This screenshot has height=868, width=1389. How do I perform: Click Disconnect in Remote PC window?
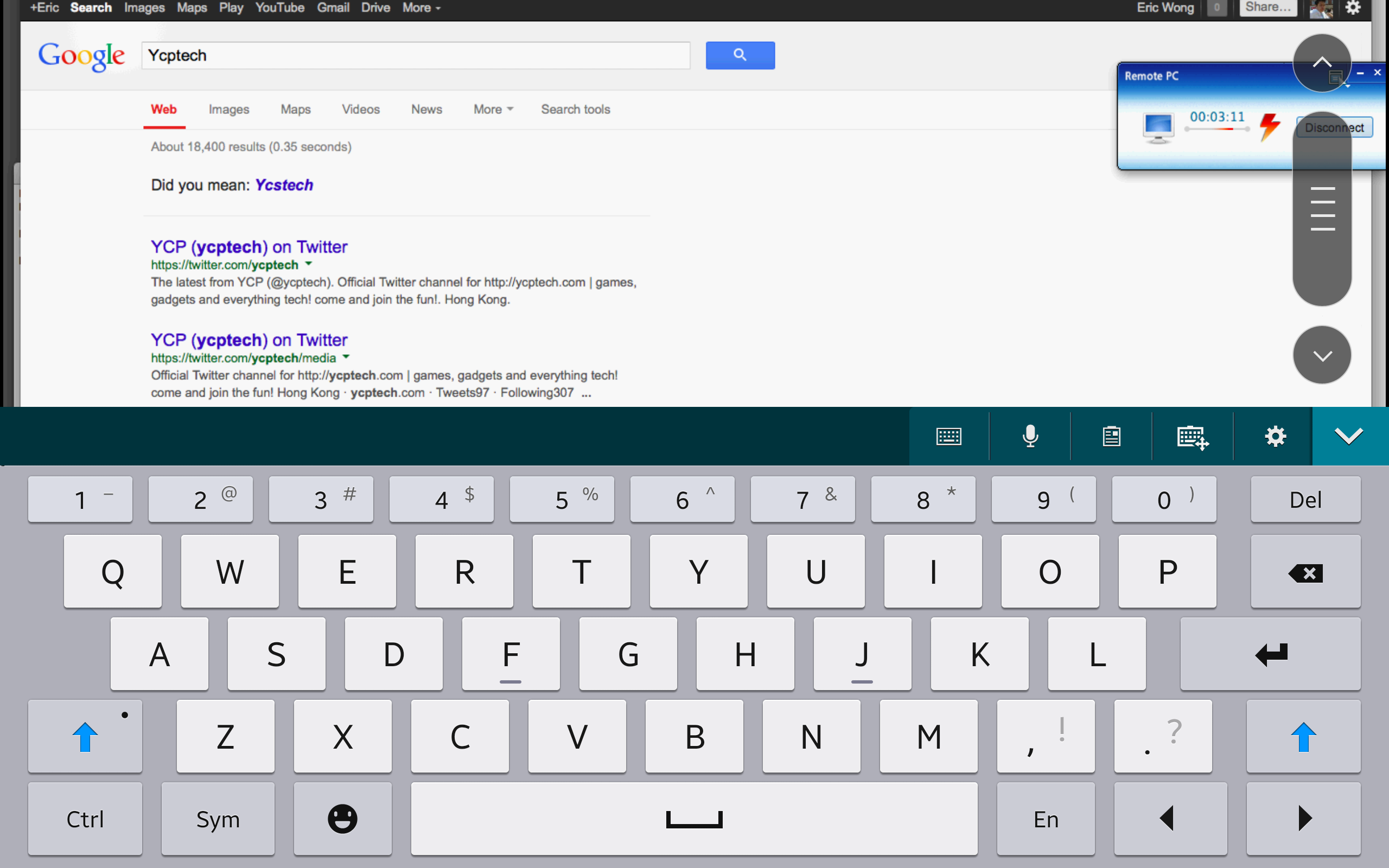[1334, 127]
